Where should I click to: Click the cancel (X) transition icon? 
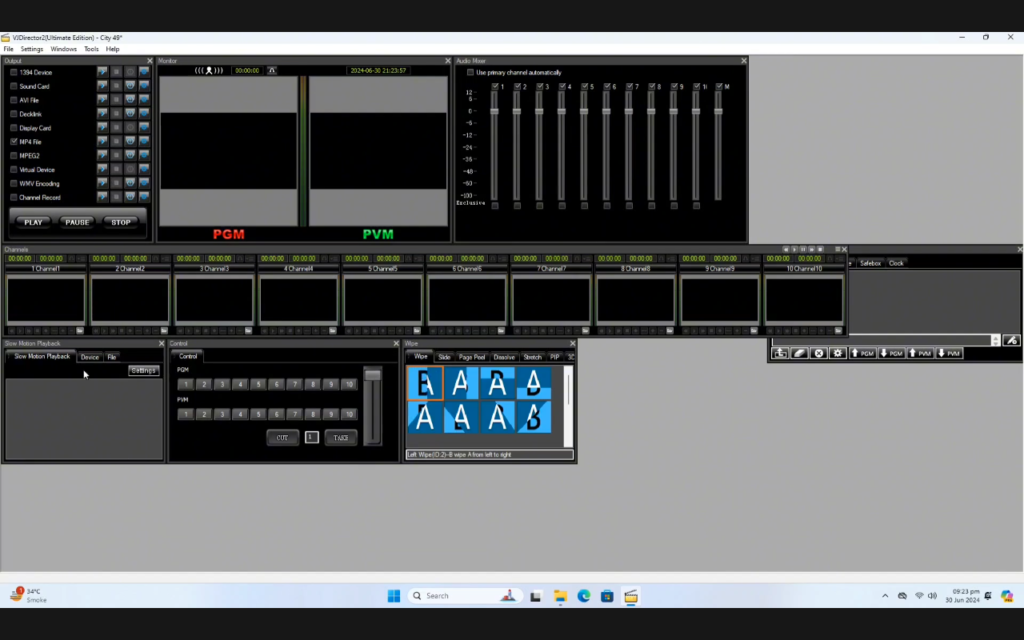818,353
